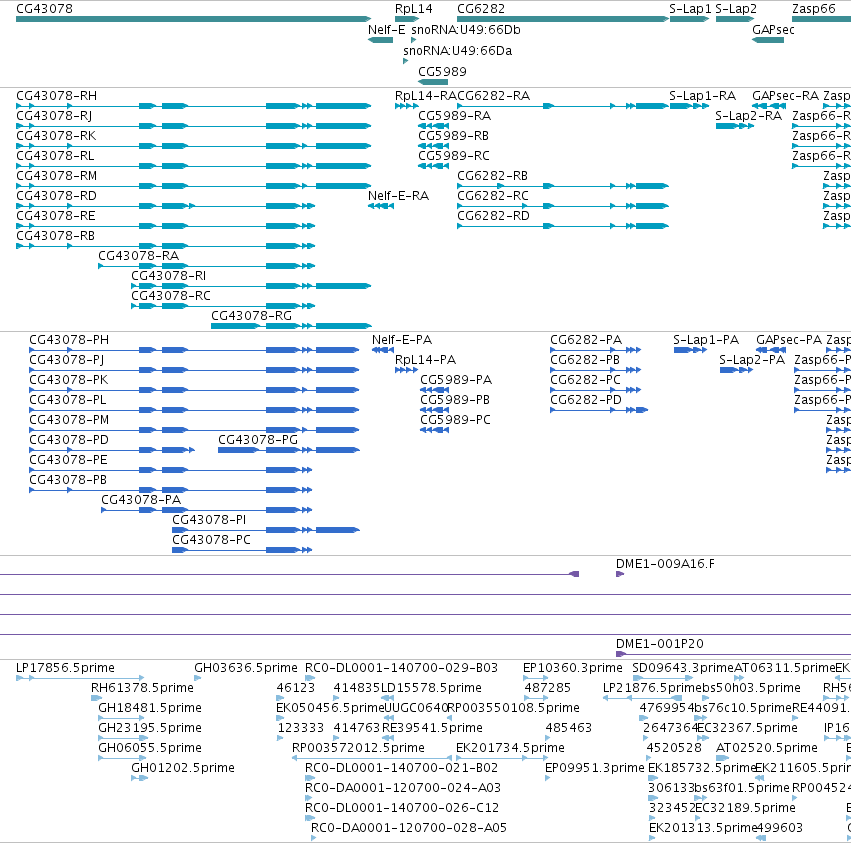The width and height of the screenshot is (851, 843).
Task: Click protein label CG43078-PG
Action: 258,440
